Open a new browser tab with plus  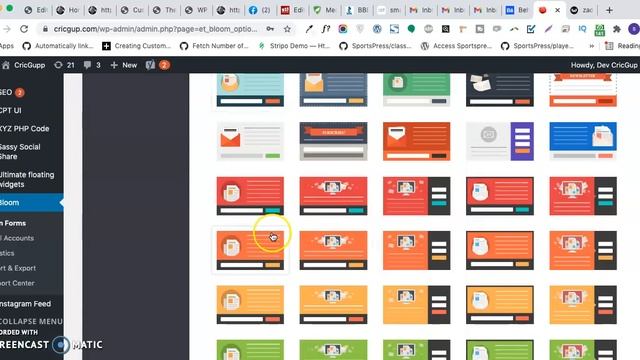tap(609, 10)
